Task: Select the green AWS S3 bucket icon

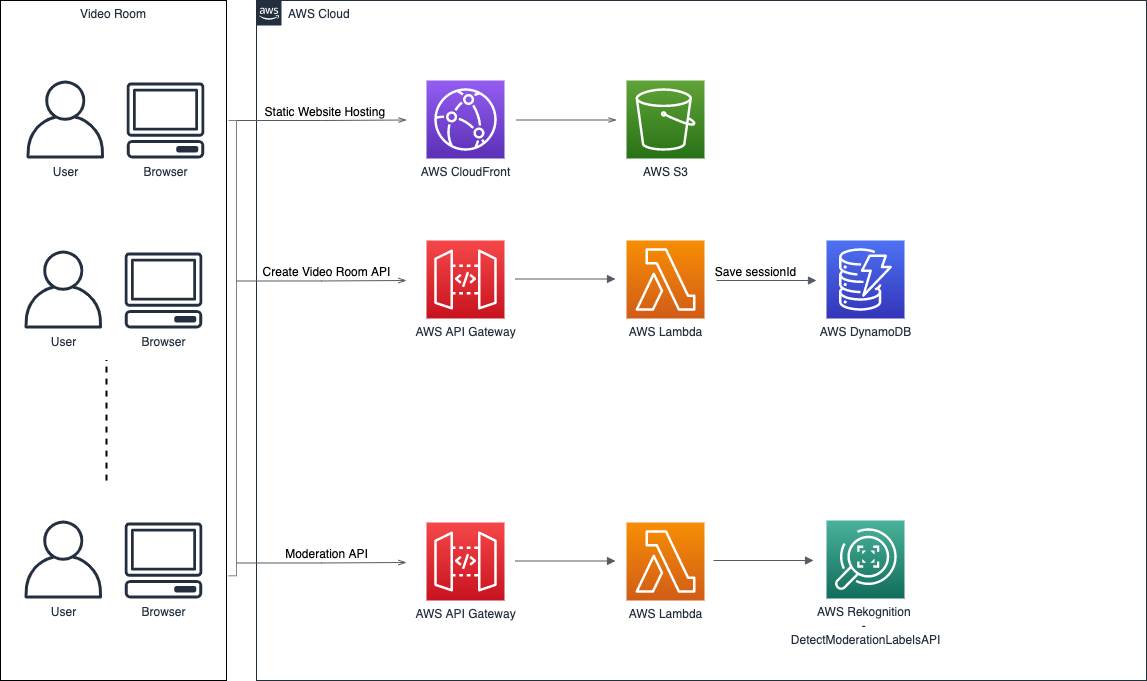Action: [665, 119]
